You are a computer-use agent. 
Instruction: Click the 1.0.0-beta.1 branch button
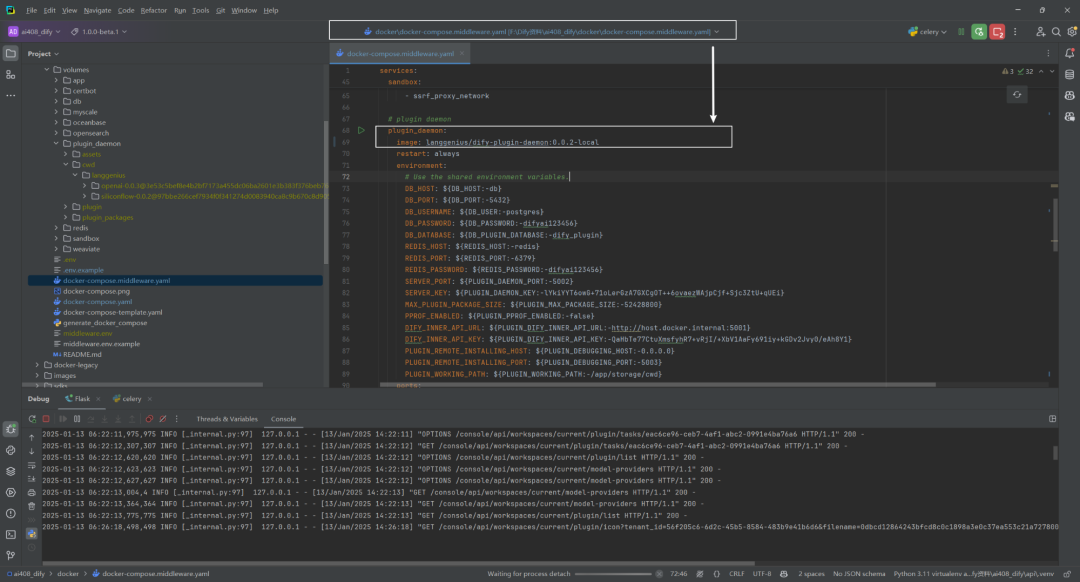point(100,32)
